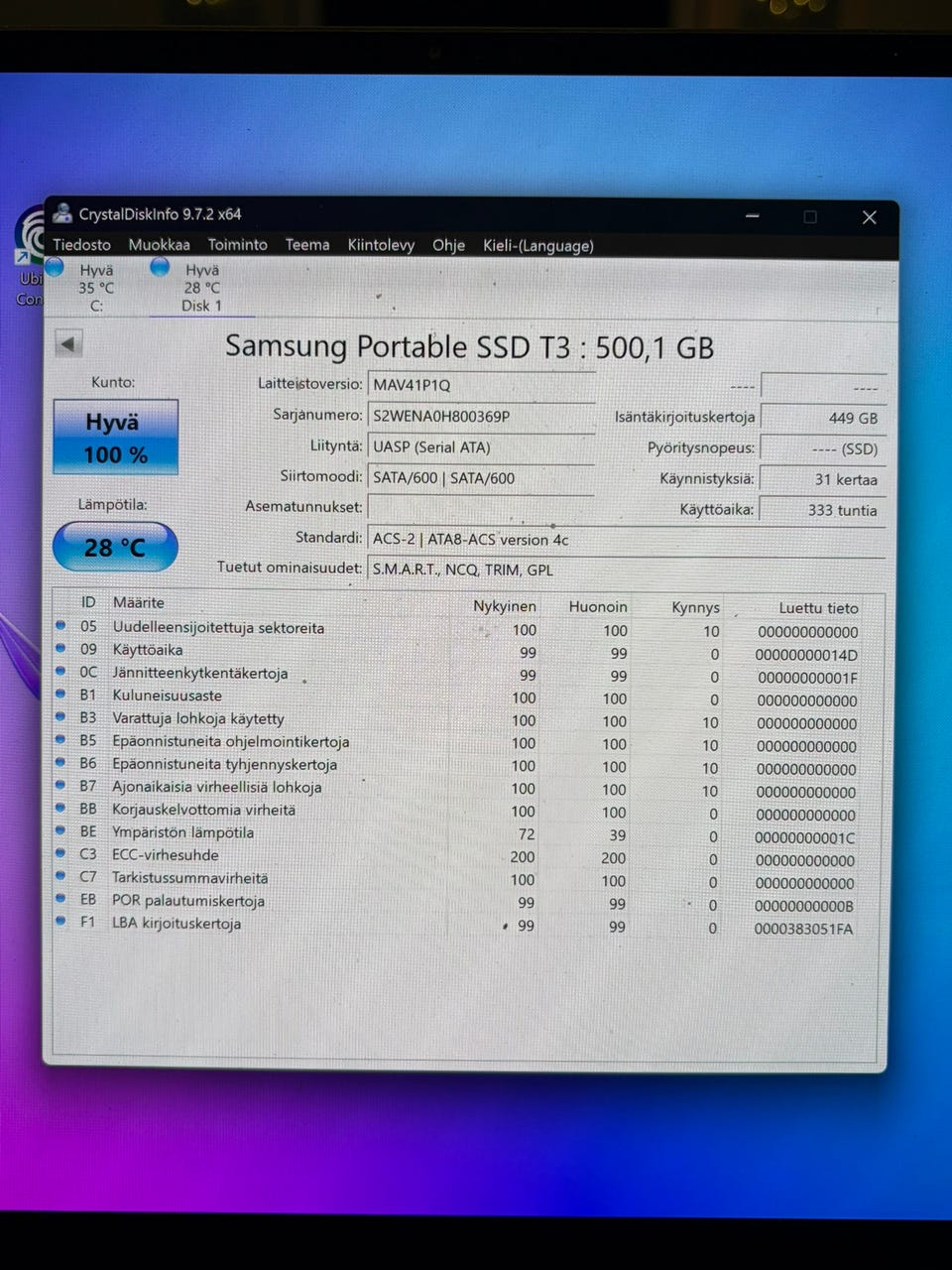Click the power-on hours 333 tuntia
Screen dimensions: 952x1270
pyautogui.click(x=823, y=510)
